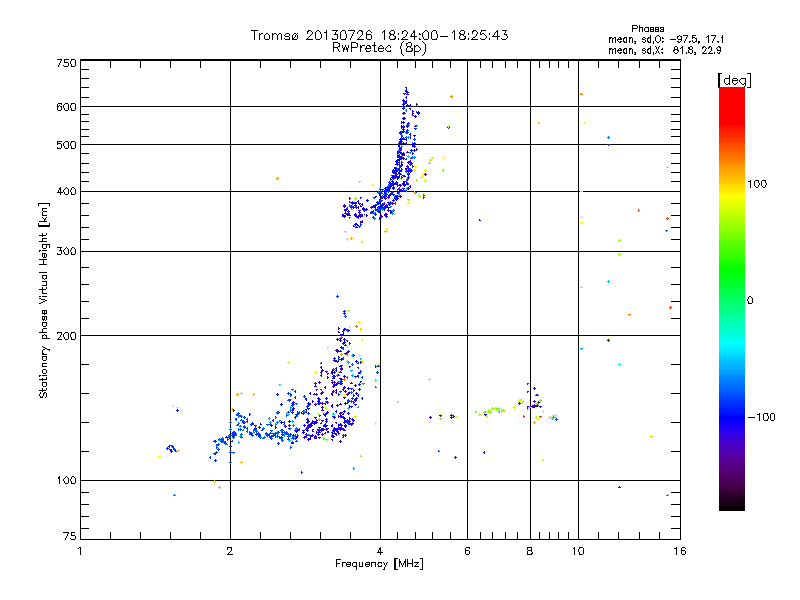Click y-axis tick label '75'
Viewport: 800px width, 600px height.
[x=70, y=536]
